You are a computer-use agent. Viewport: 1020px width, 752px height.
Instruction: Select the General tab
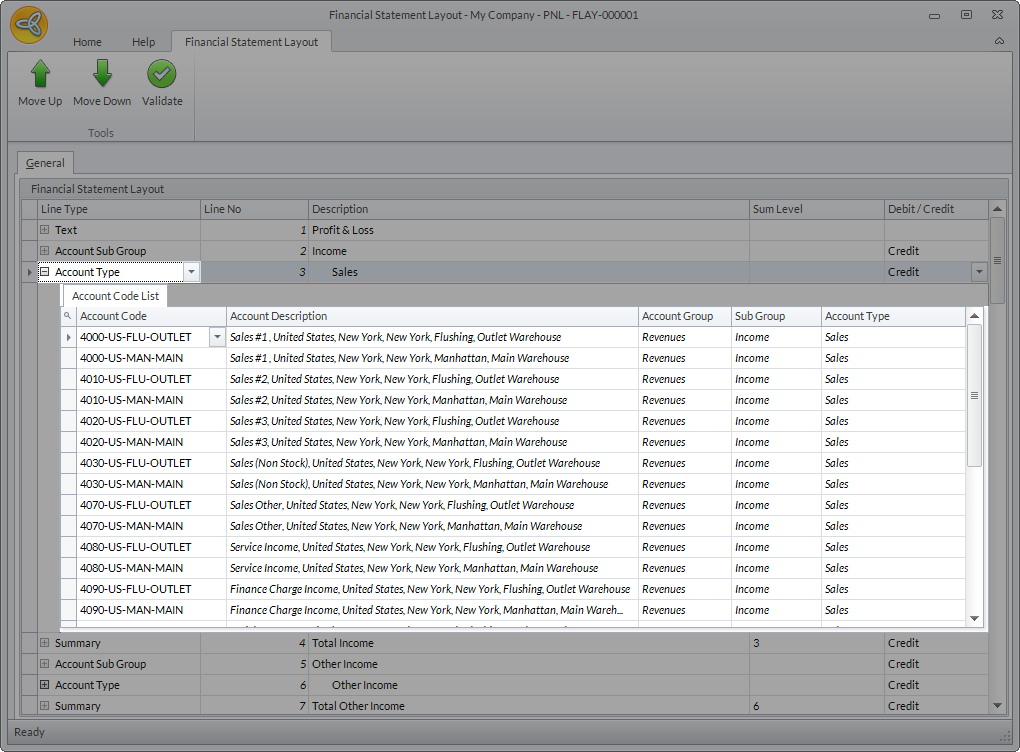pos(45,163)
